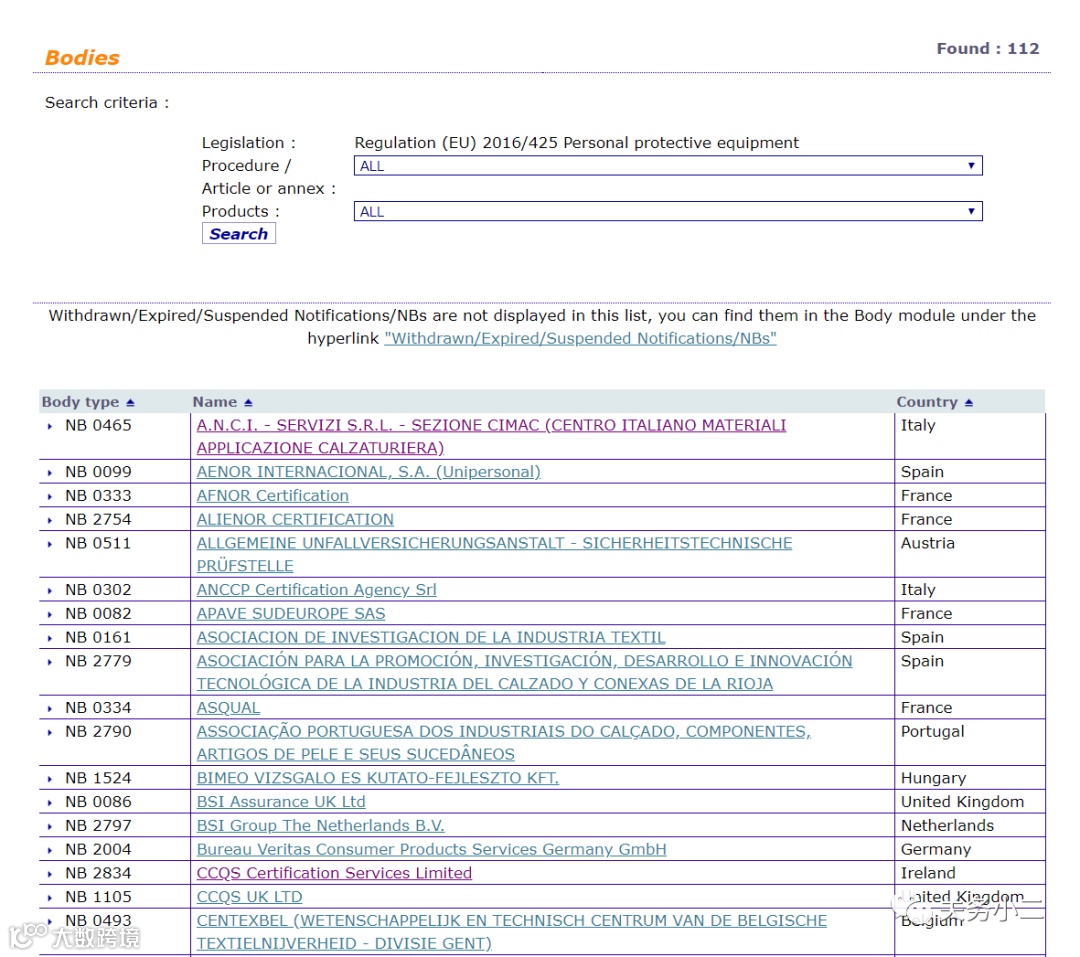1080x957 pixels.
Task: Click the Name column header
Action: point(214,402)
